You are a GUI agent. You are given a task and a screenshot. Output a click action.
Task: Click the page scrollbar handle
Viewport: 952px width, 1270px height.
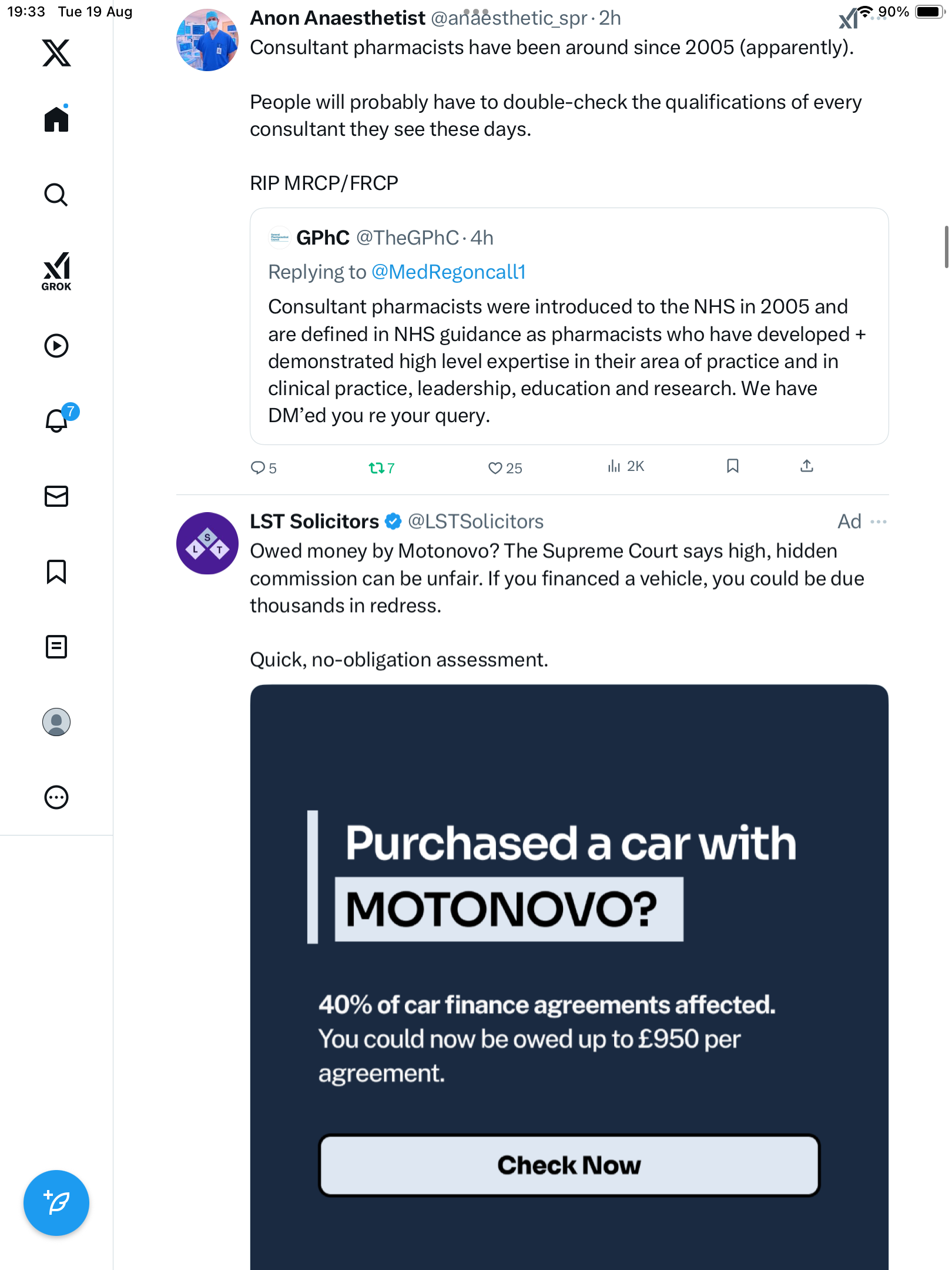point(946,246)
